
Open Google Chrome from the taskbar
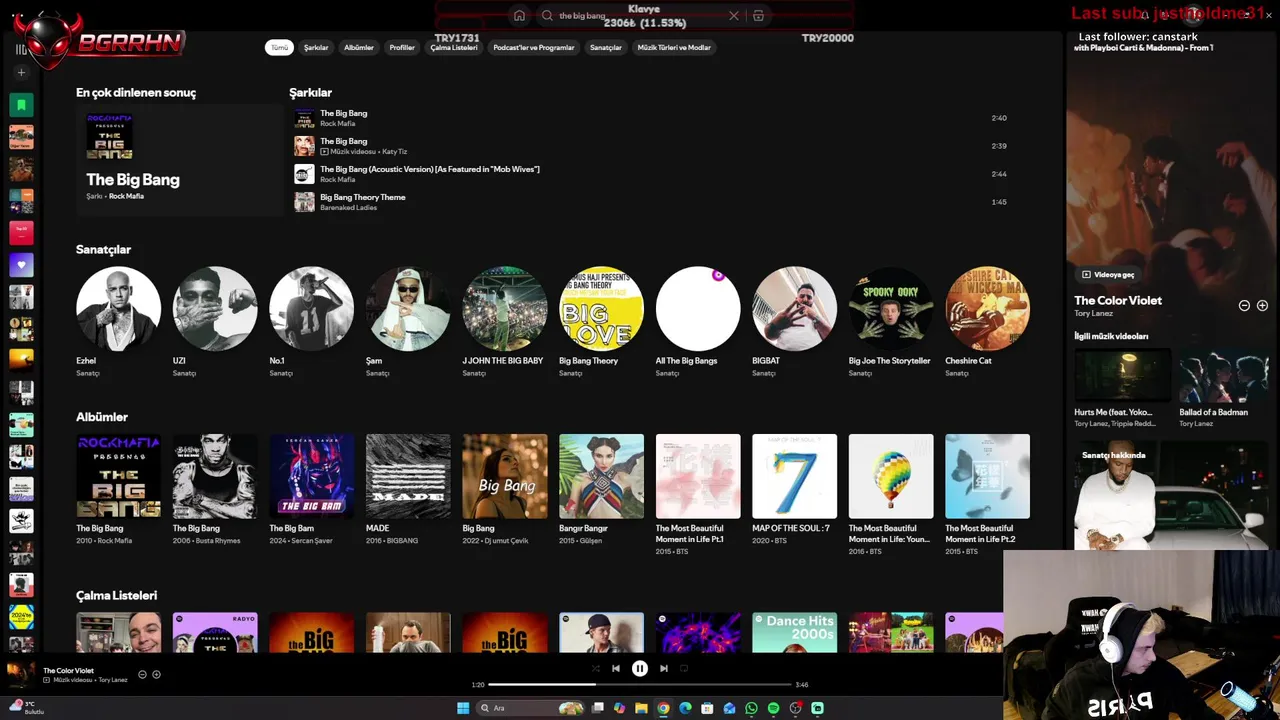coord(663,708)
